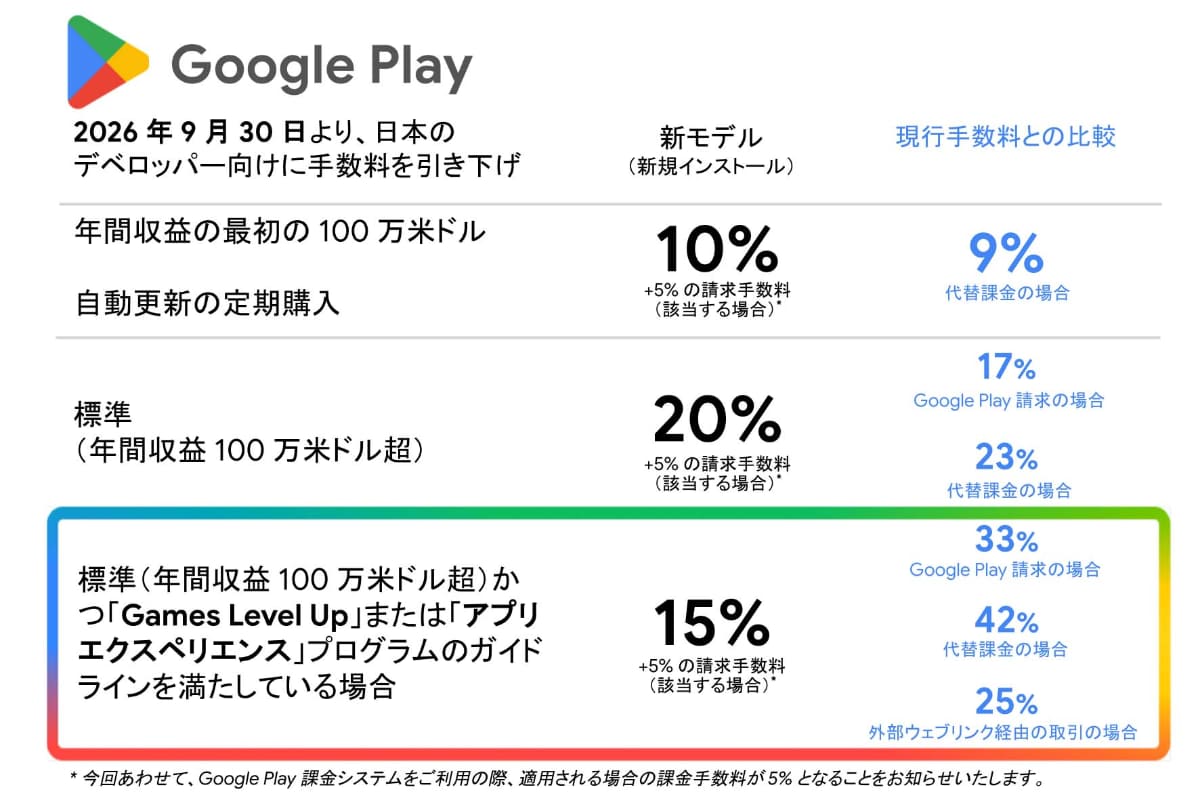Click the 20% standard fee figure

(x=716, y=419)
